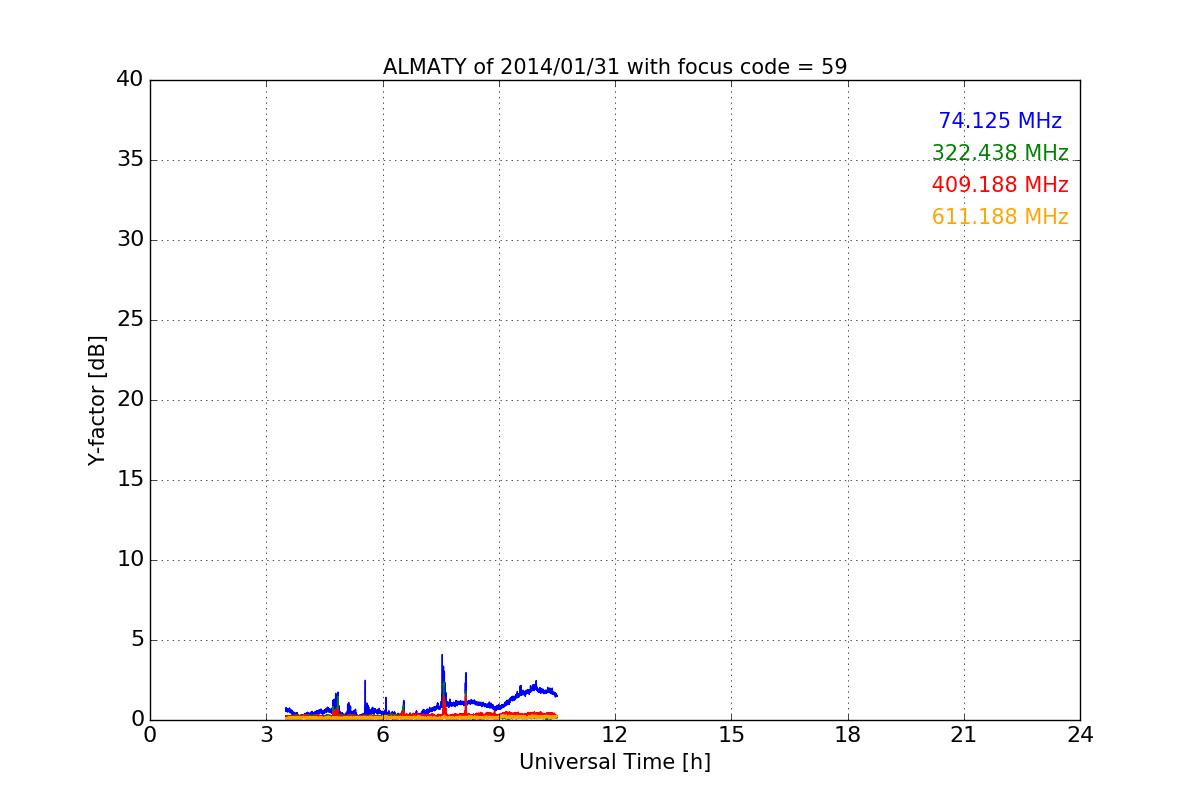This screenshot has height=800, width=1200.
Task: Click the x-axis tick label 3
Action: [267, 734]
